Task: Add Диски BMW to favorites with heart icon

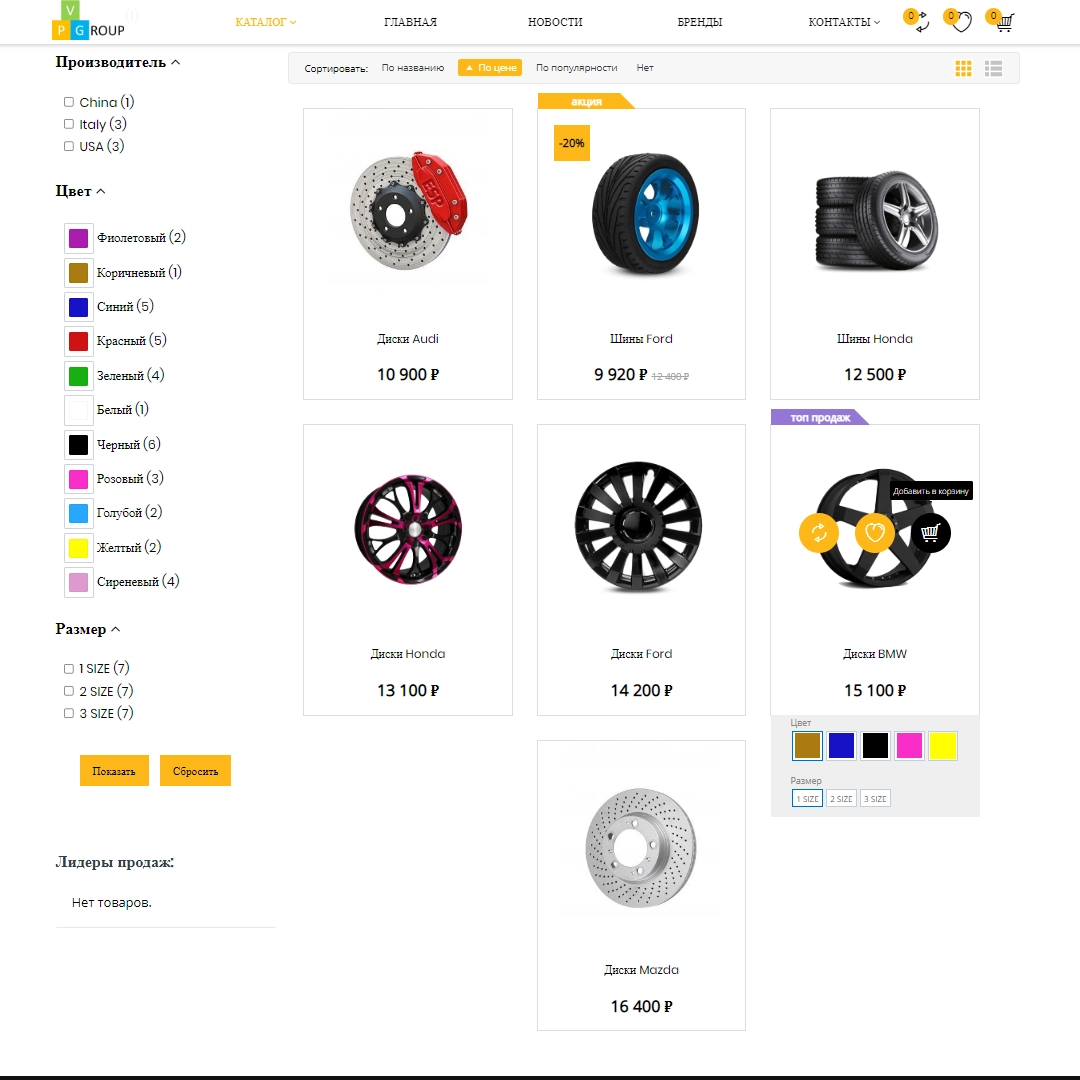Action: [875, 533]
